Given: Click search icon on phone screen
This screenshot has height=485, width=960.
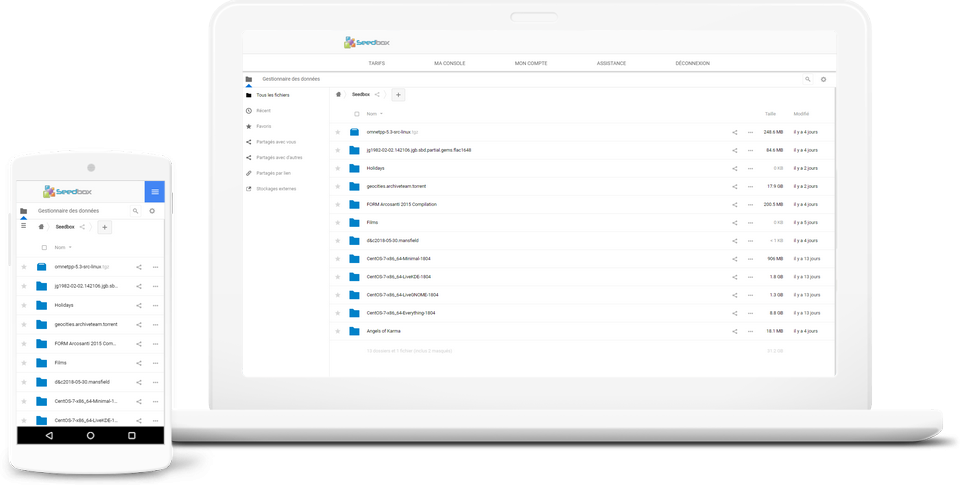Looking at the screenshot, I should [x=135, y=211].
